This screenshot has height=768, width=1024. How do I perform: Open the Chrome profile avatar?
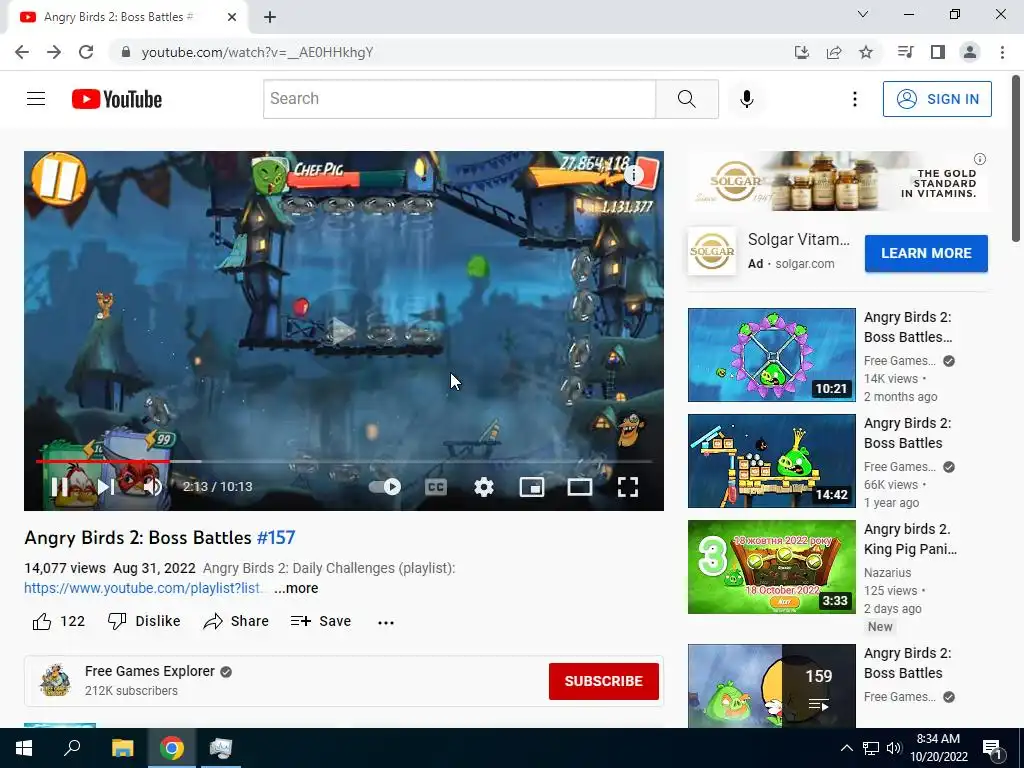970,52
